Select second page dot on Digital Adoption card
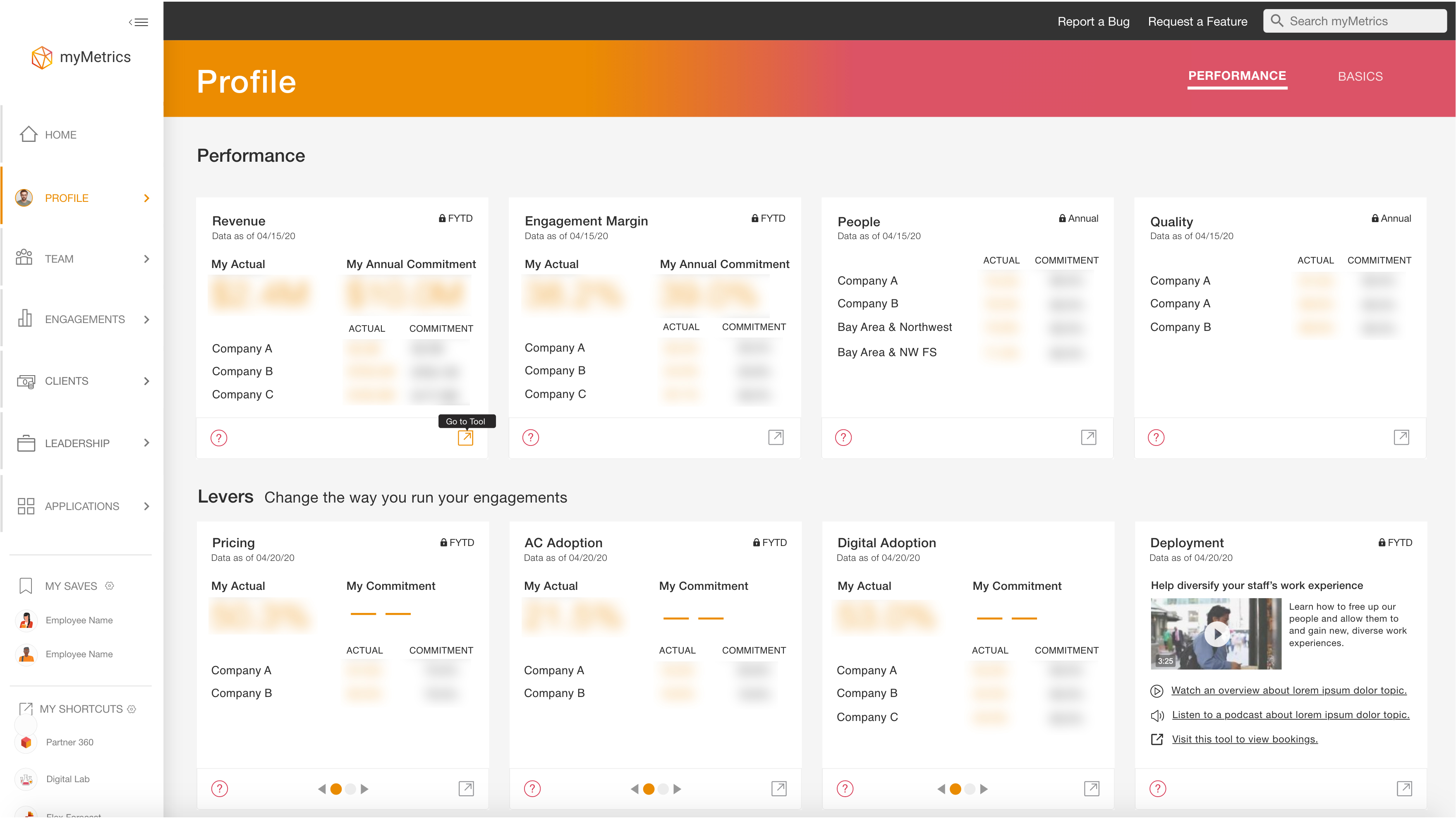Screen dimensions: 1456x819 [970, 789]
